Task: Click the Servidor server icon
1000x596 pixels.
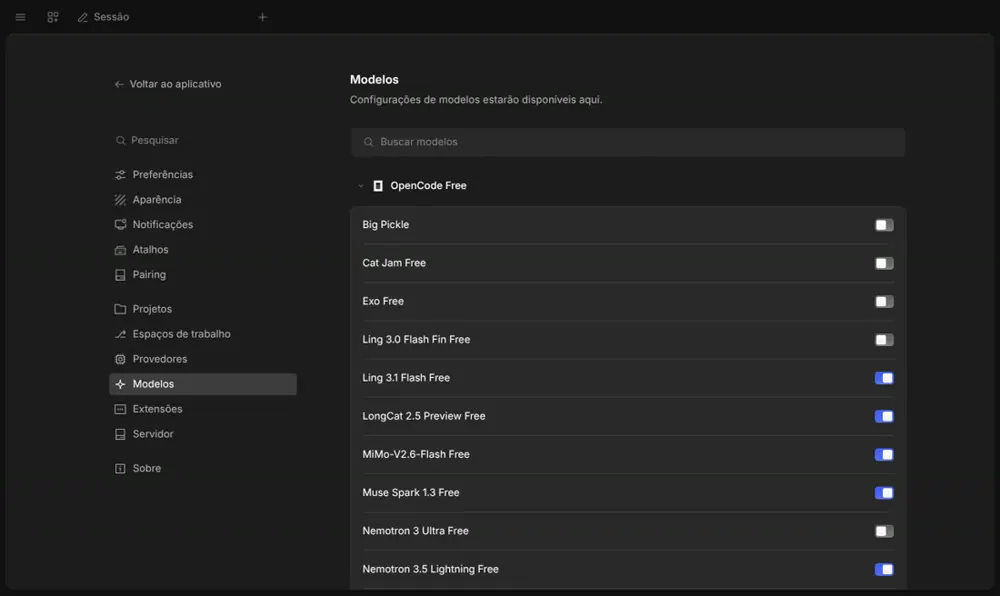Action: 120,434
